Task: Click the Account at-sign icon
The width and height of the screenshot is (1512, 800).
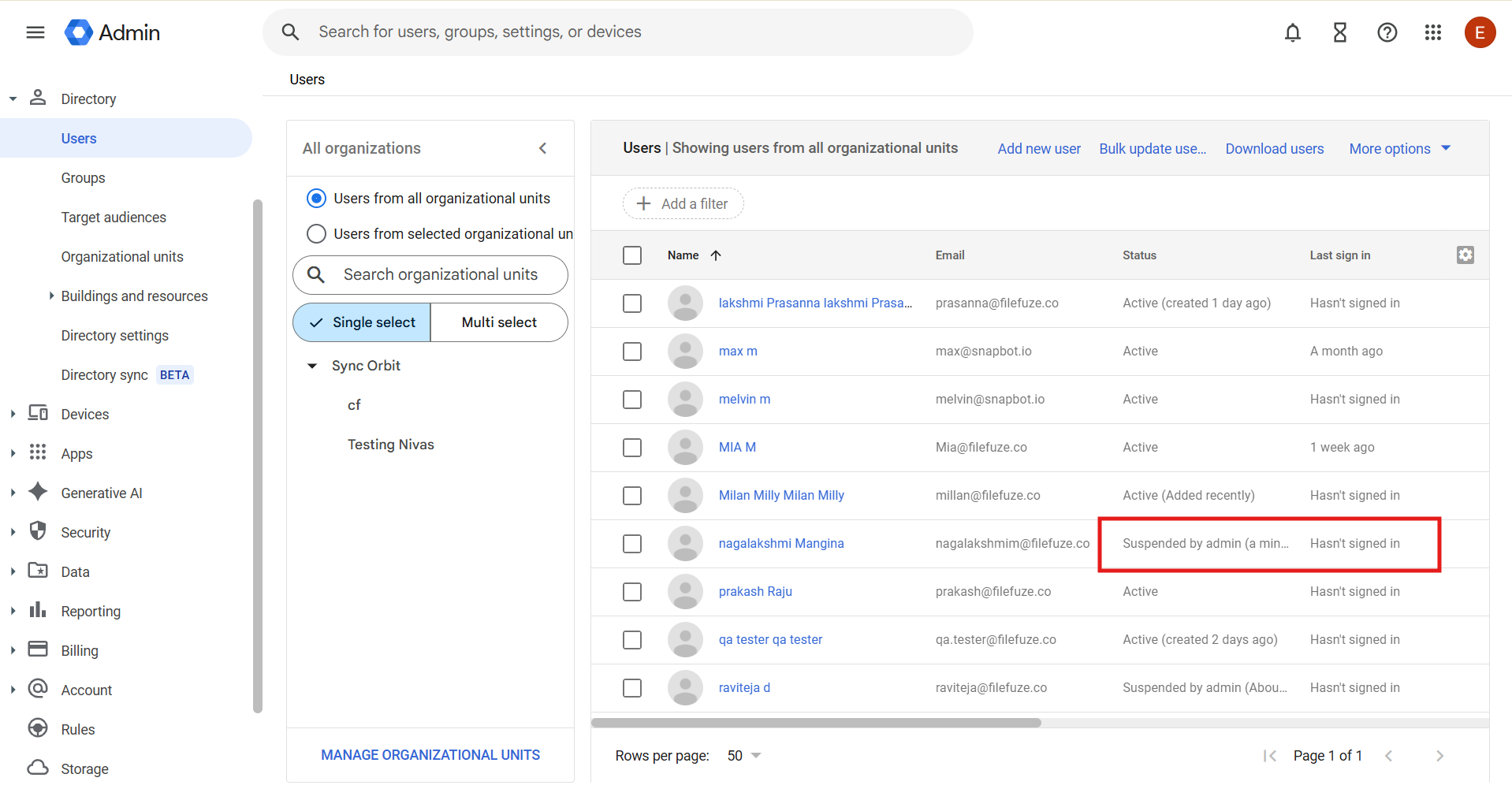Action: coord(38,689)
